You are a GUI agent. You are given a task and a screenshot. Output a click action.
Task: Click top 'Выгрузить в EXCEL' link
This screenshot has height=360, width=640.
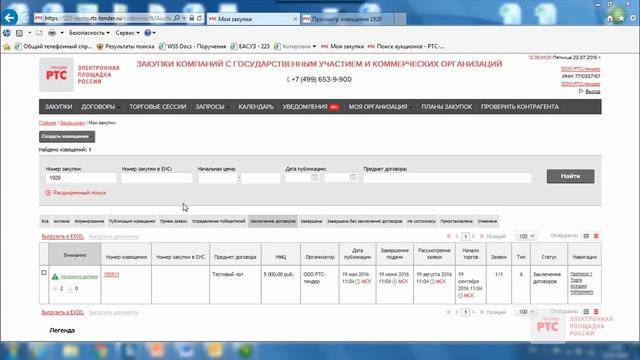point(62,237)
